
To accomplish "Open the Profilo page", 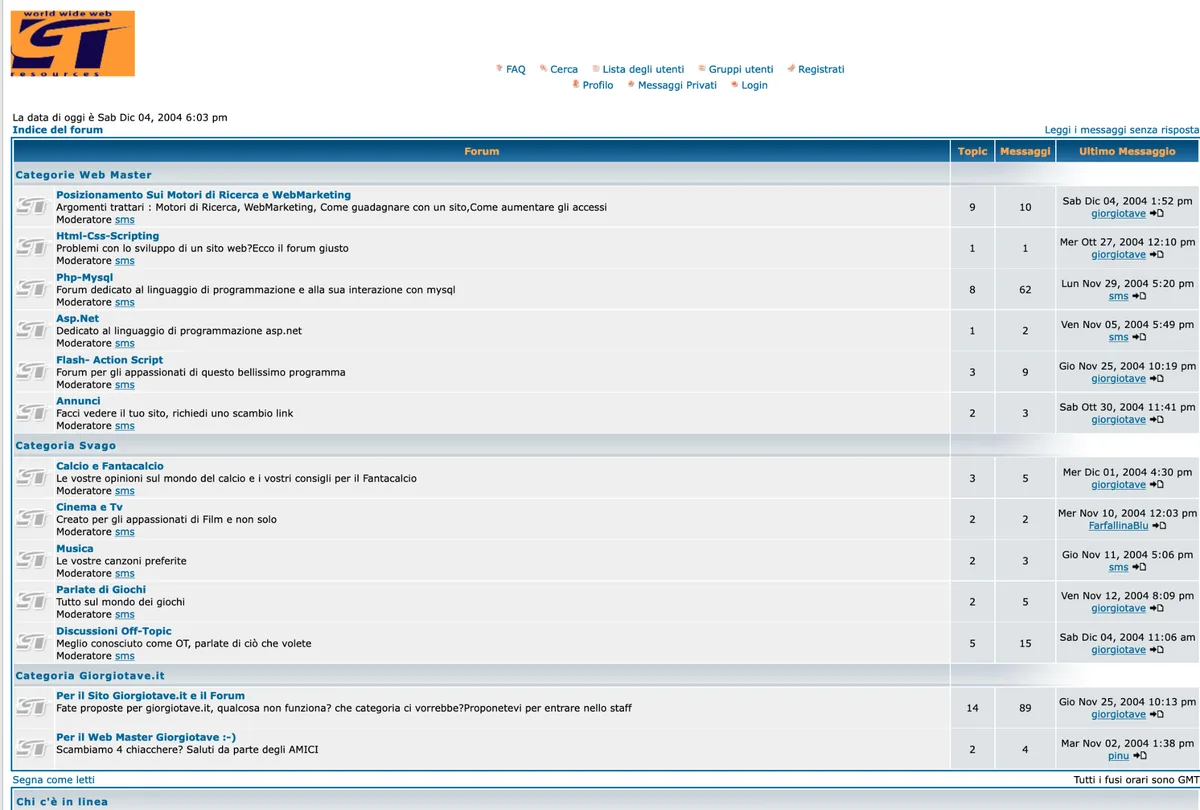I will point(598,85).
